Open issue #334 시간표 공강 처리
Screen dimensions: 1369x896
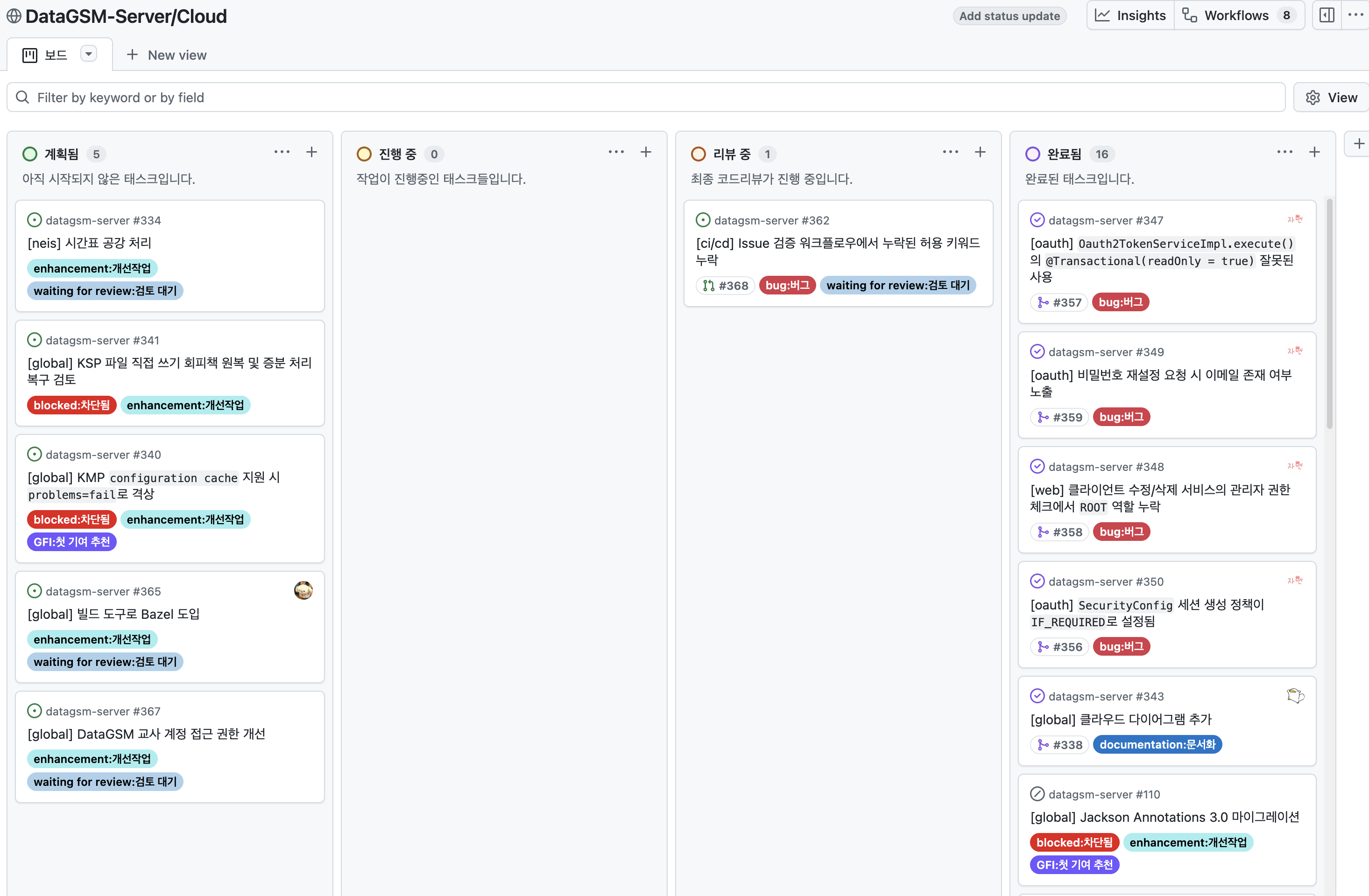[90, 243]
